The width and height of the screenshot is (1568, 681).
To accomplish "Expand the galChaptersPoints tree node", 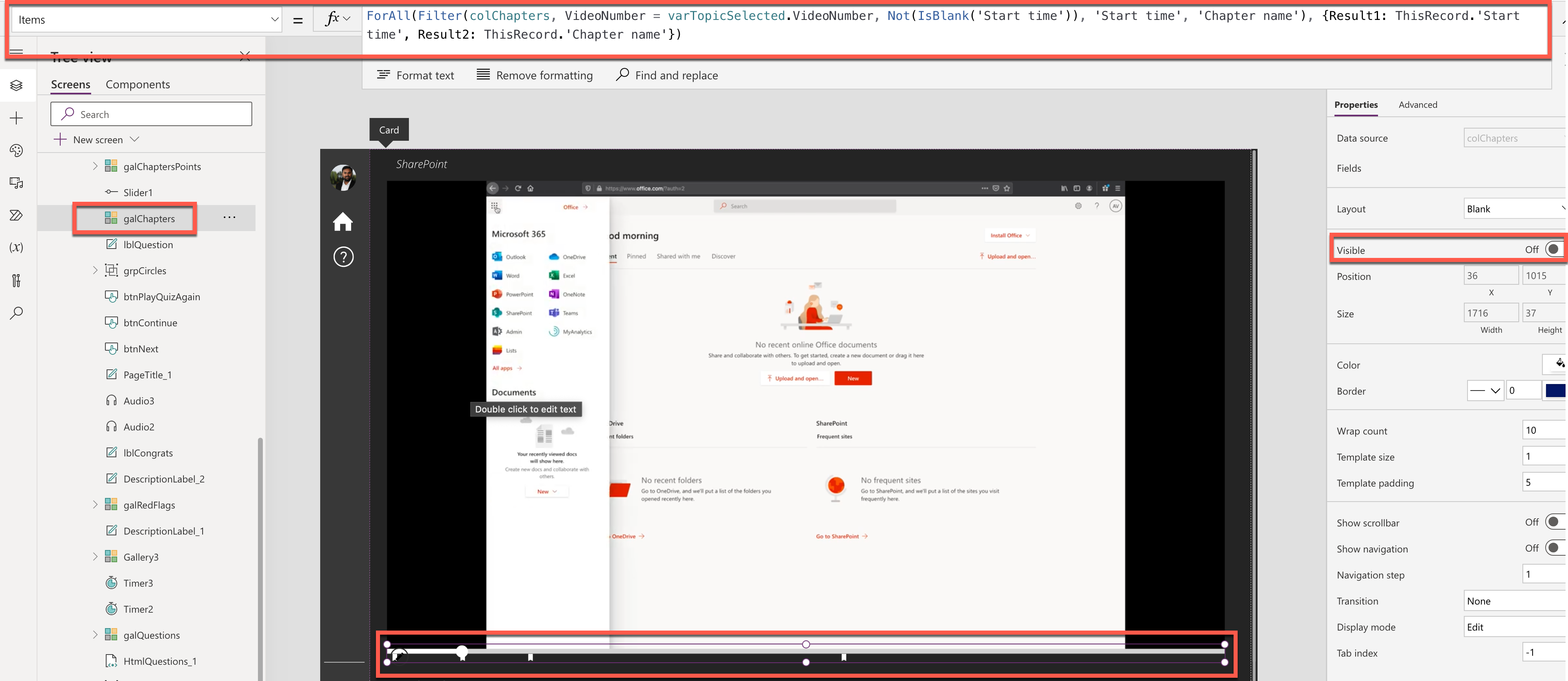I will [95, 166].
